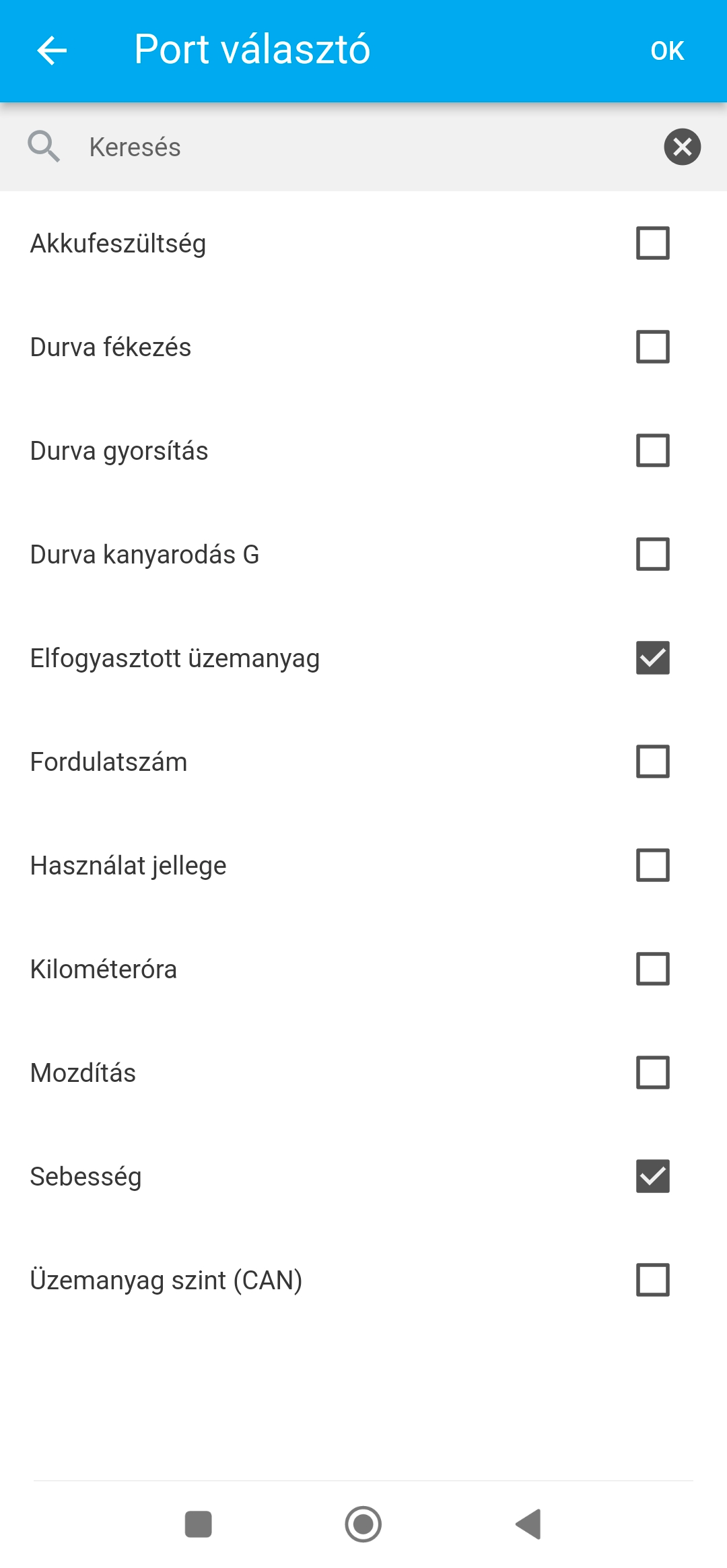Toggle the Használat jellege checkbox

coord(652,865)
